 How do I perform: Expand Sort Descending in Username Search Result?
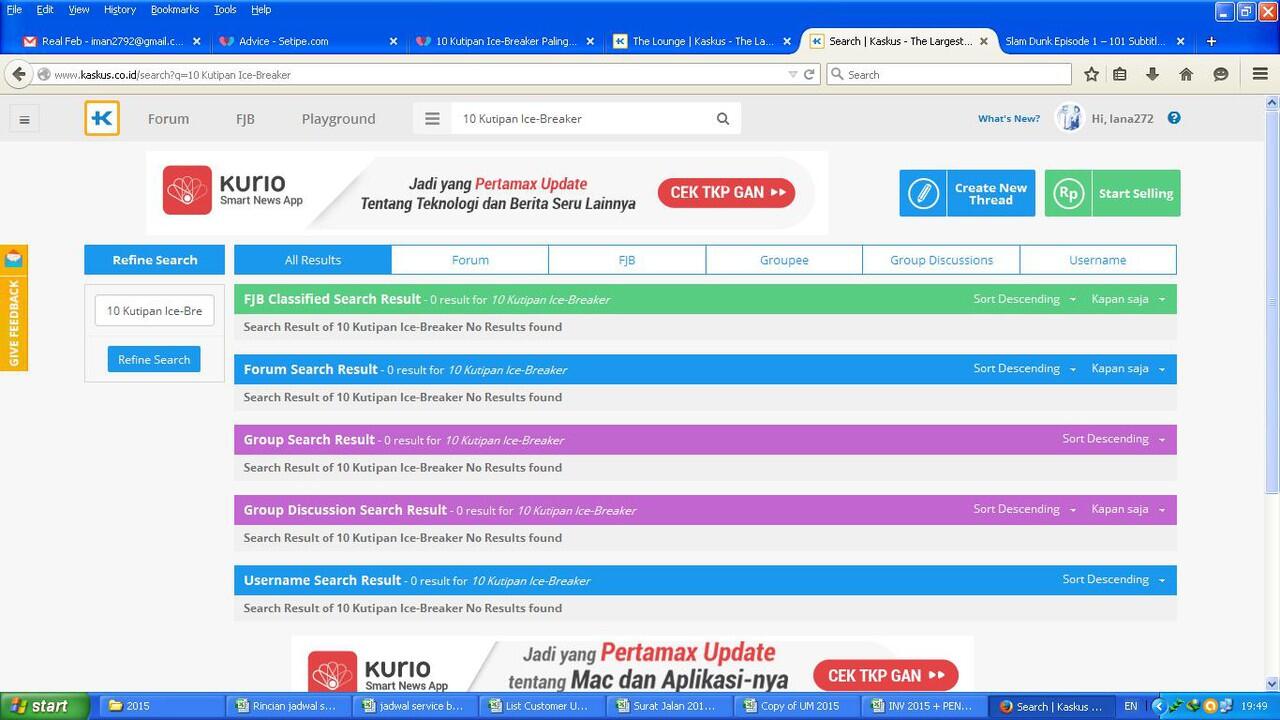click(x=1113, y=579)
